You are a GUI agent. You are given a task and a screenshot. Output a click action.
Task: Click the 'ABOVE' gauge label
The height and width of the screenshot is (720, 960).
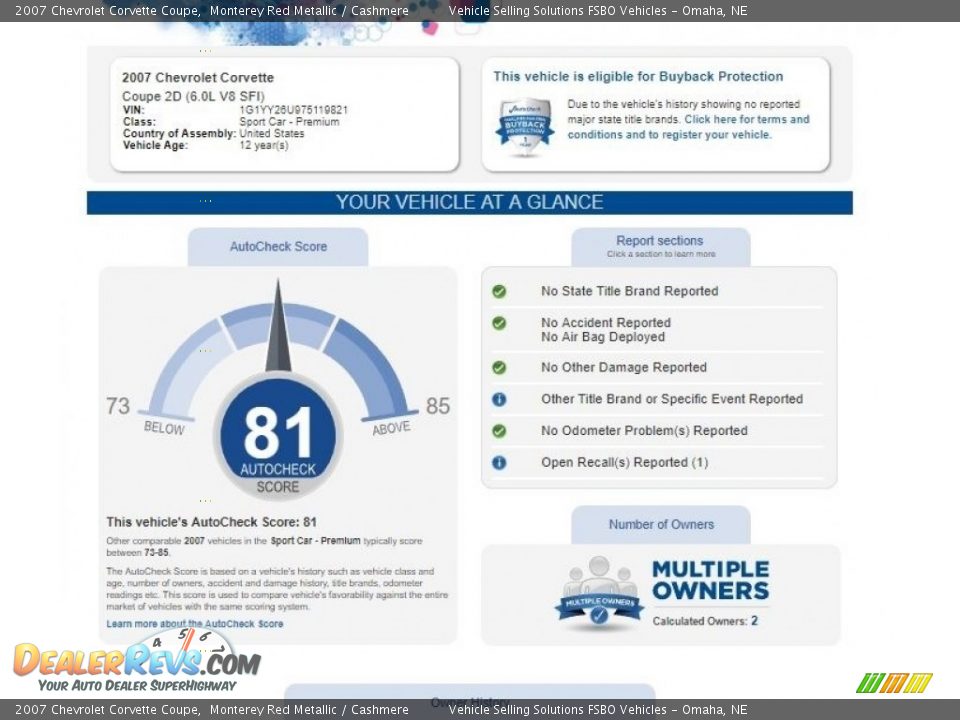click(x=391, y=427)
